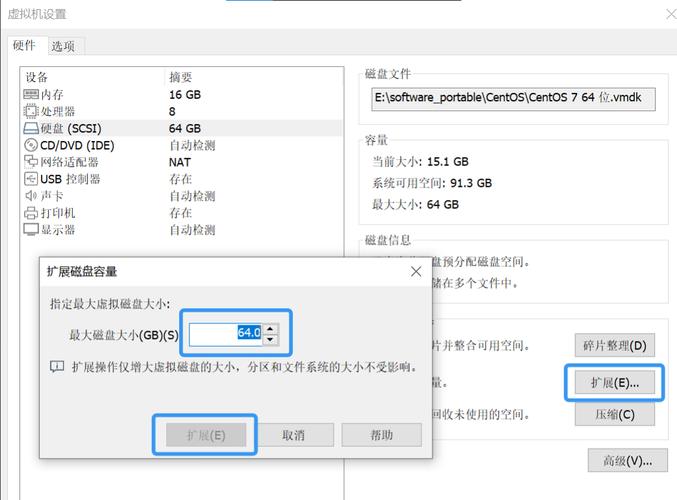Increase max disk size with up arrow

[x=270, y=329]
